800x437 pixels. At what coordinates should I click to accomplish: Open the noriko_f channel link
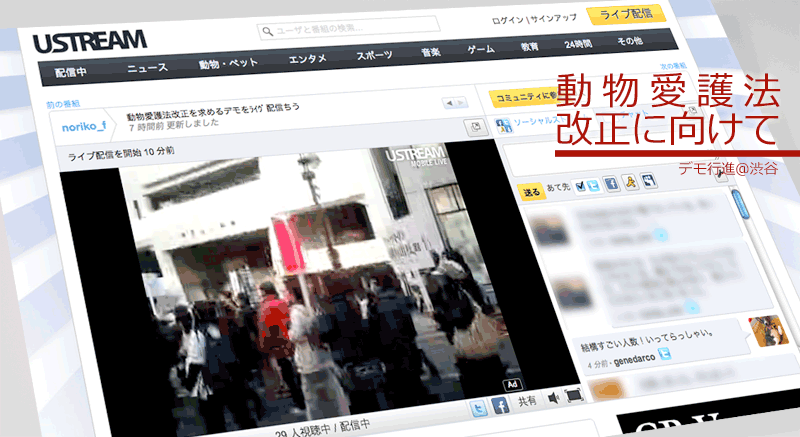coord(84,126)
